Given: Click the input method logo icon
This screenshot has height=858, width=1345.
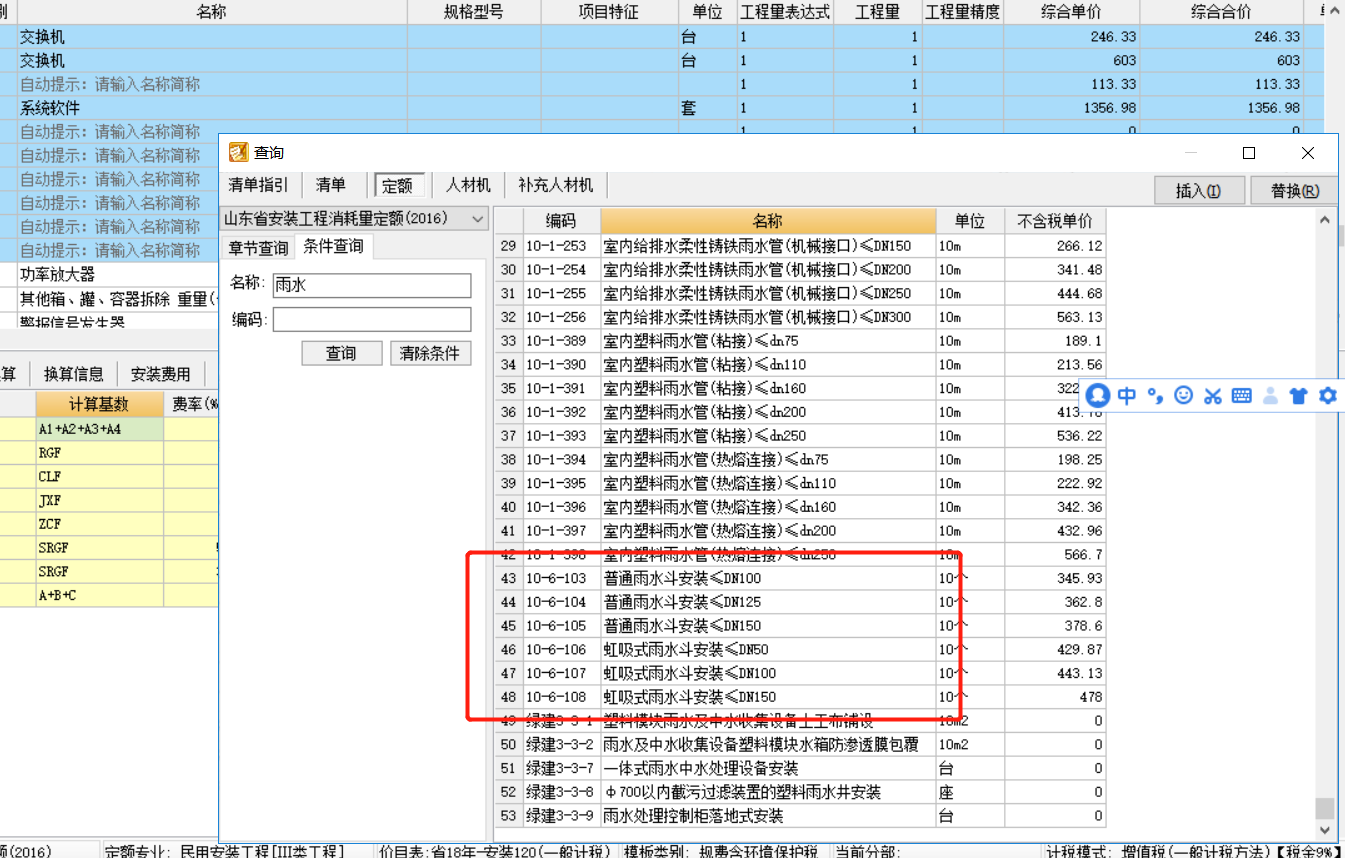Looking at the screenshot, I should (x=1098, y=395).
